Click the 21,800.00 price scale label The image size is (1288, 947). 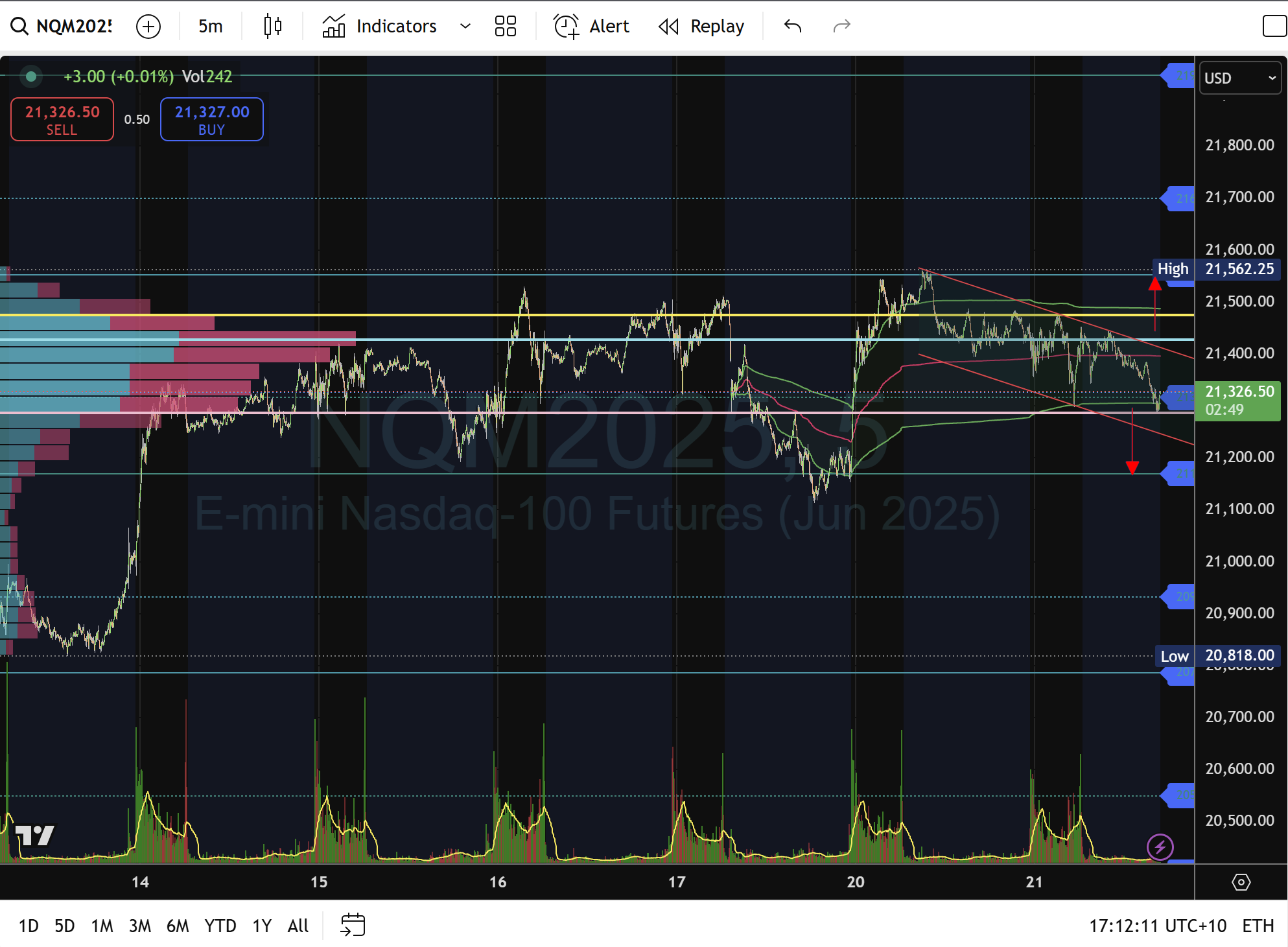(x=1239, y=145)
